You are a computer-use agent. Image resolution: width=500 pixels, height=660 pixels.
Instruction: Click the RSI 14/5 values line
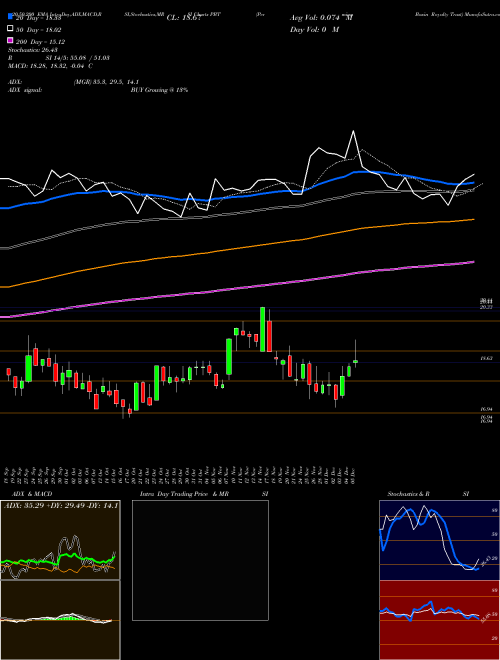pyautogui.click(x=59, y=58)
